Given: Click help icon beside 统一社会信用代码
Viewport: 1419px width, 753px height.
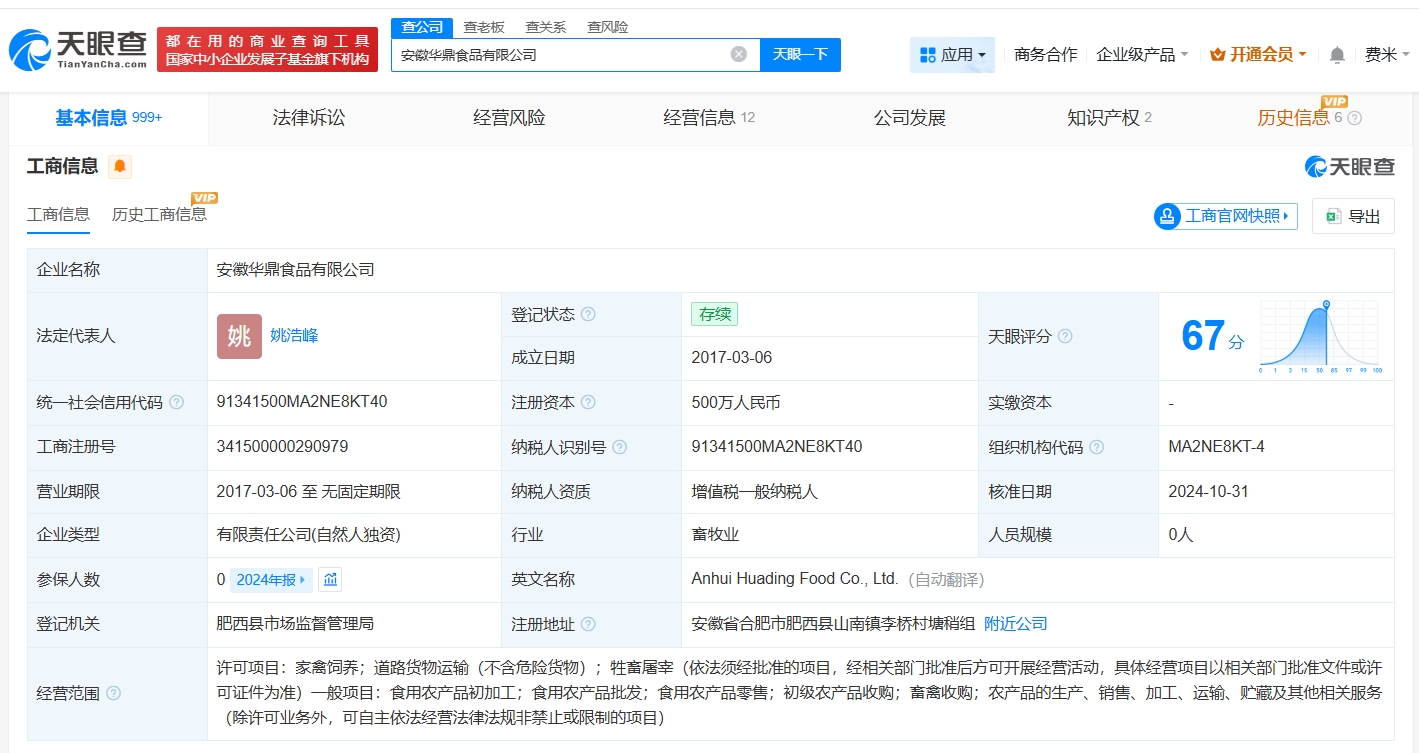Looking at the screenshot, I should [x=177, y=403].
